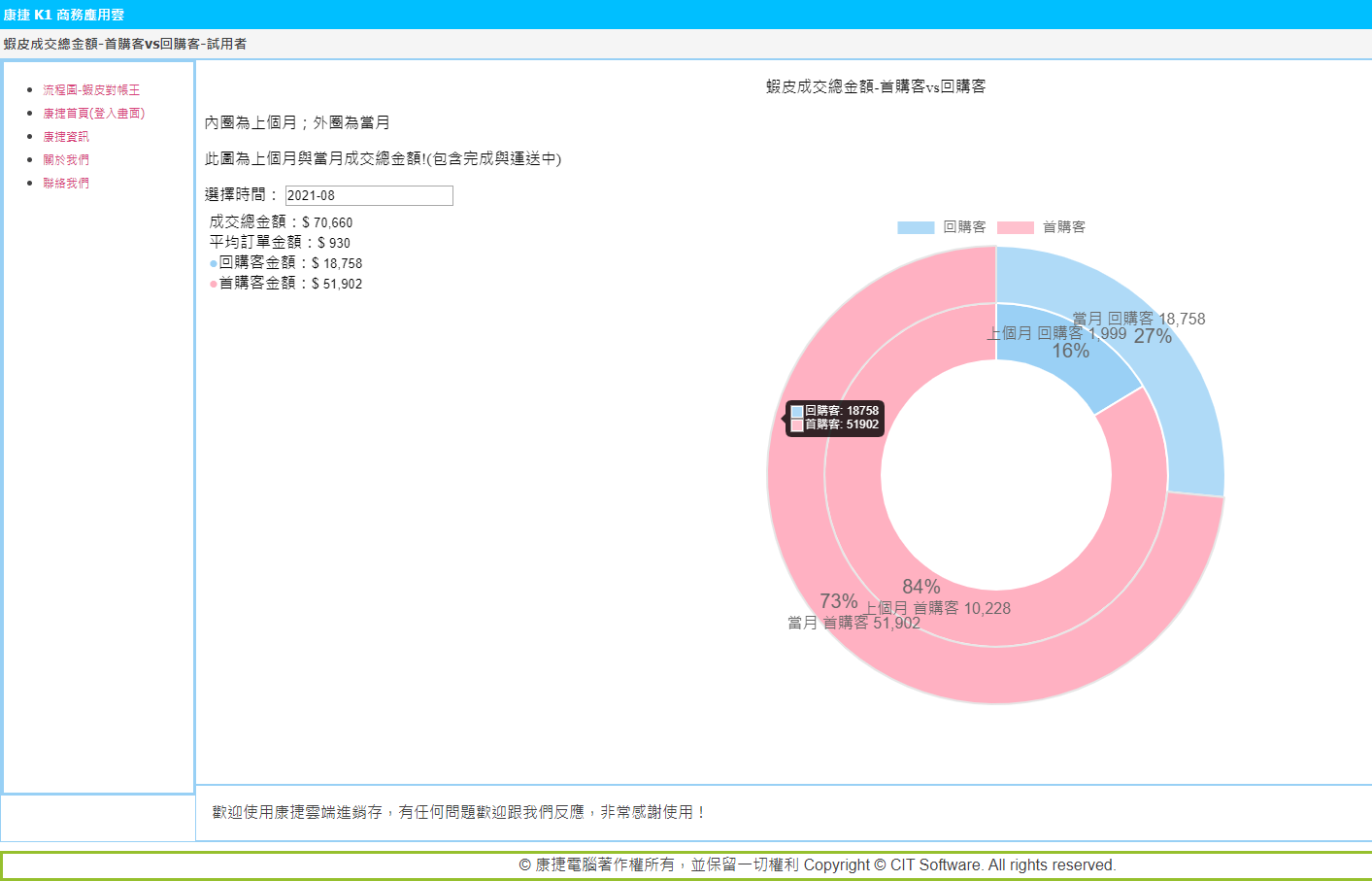Click the 73% label on outer pink ring

coord(838,601)
